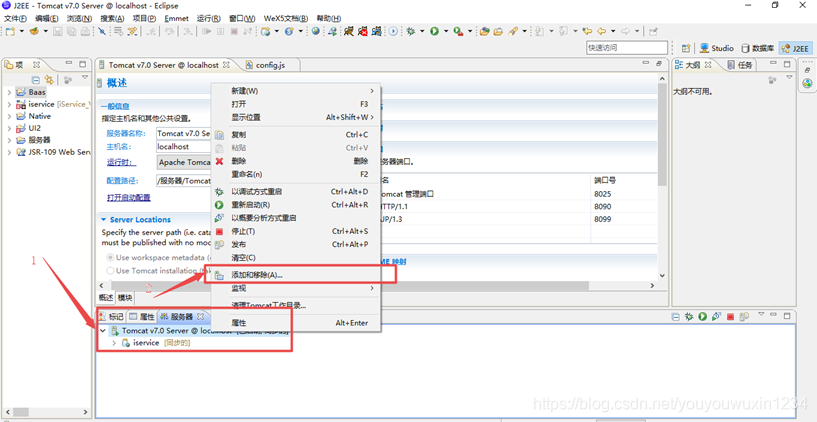817x422 pixels.
Task: Expand the JSR-109 Web Services node
Action: point(9,152)
